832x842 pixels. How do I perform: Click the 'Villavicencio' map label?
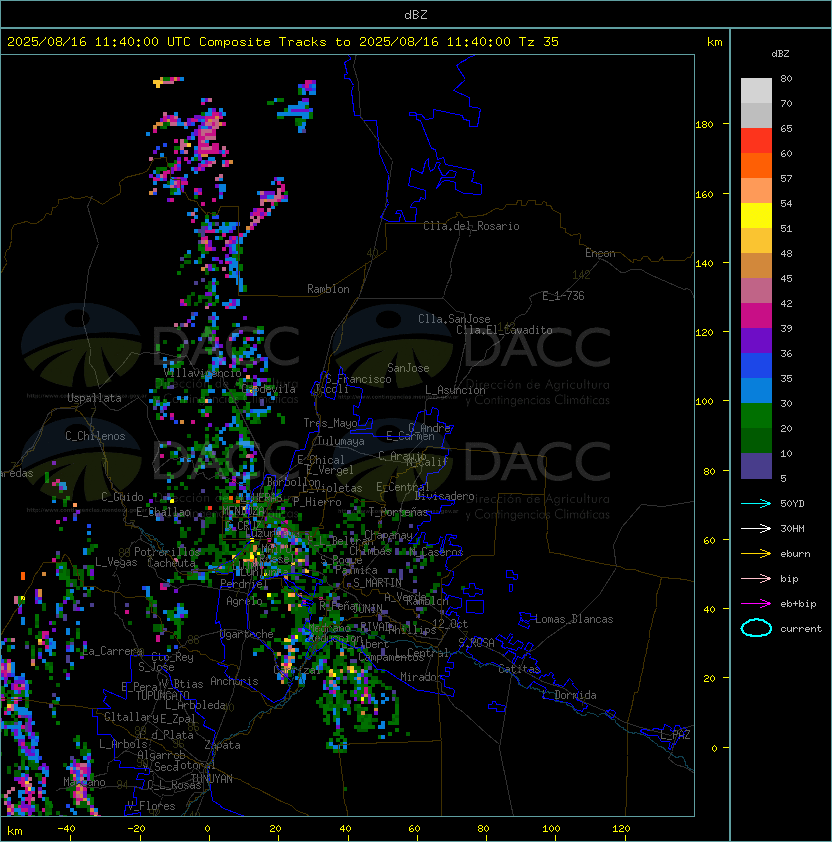pyautogui.click(x=202, y=373)
